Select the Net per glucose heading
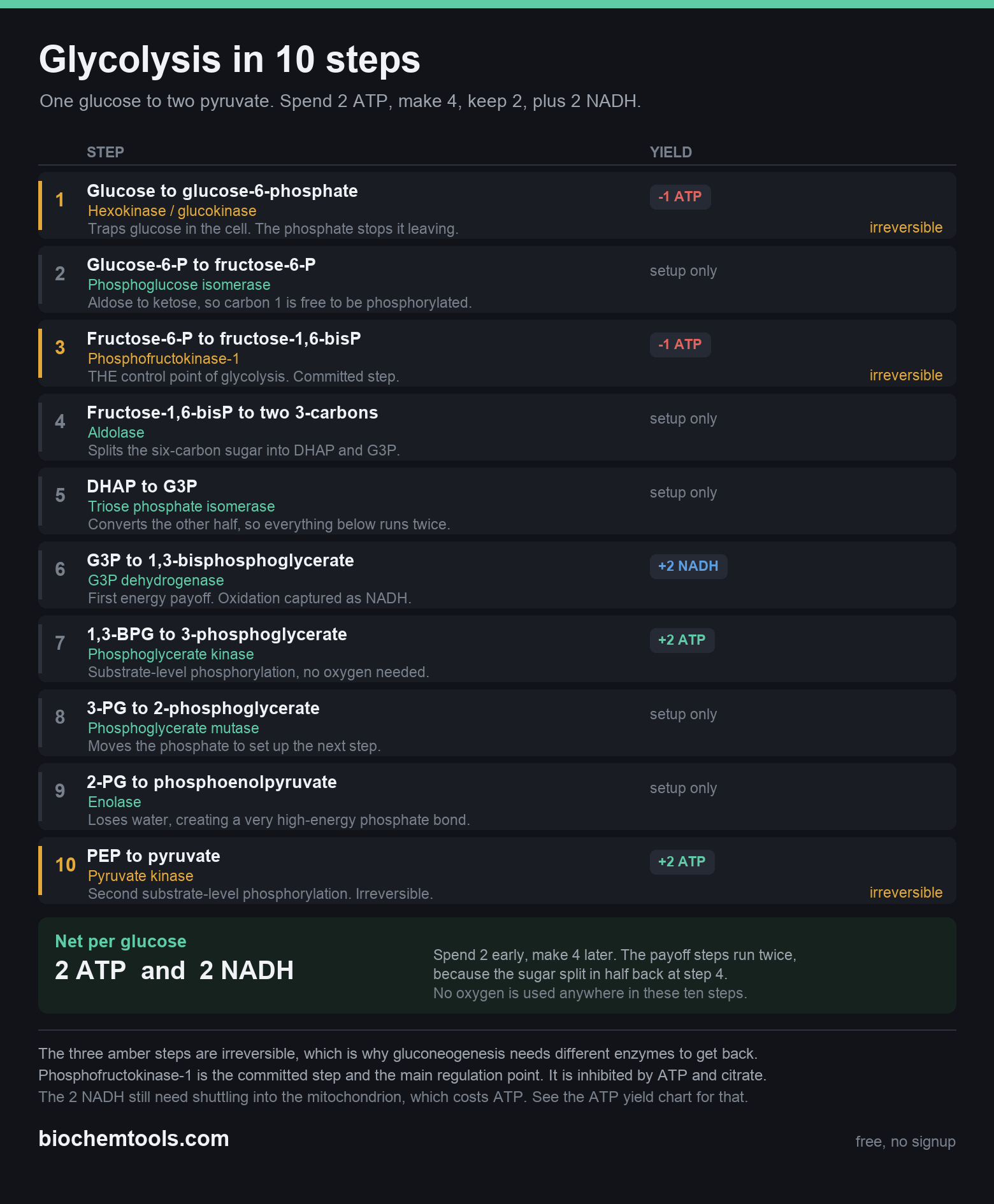The width and height of the screenshot is (994, 1204). pos(121,942)
